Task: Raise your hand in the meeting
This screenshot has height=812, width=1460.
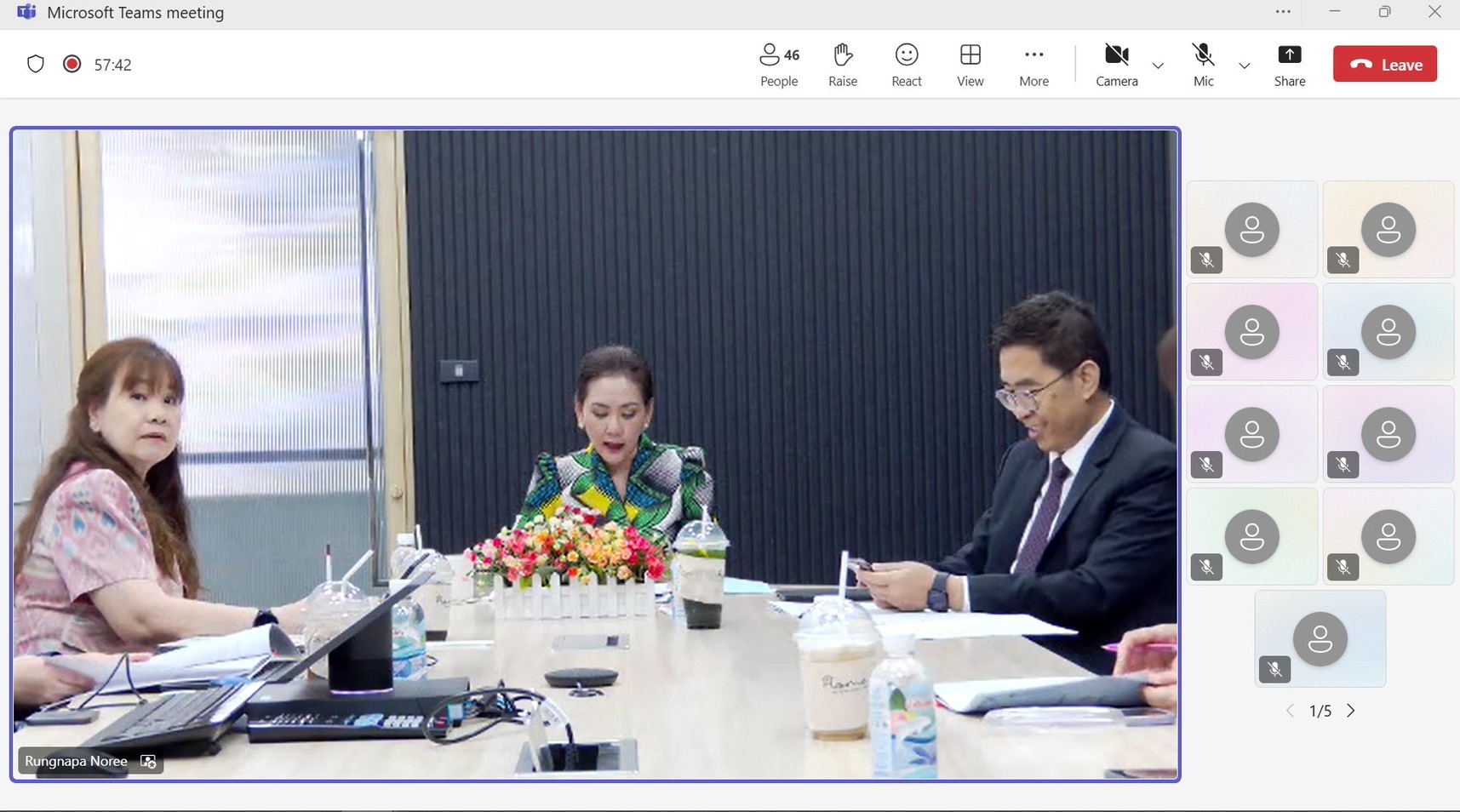Action: (x=842, y=65)
